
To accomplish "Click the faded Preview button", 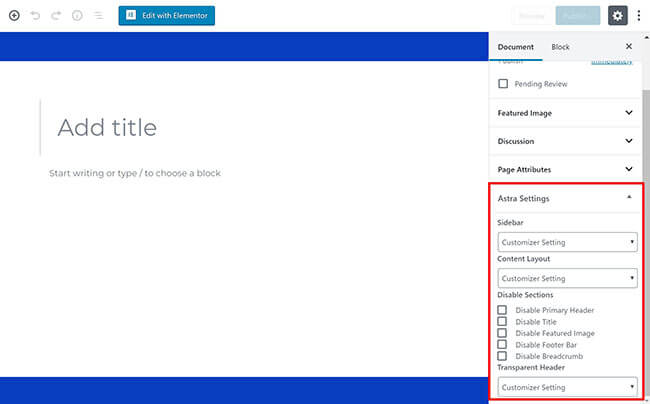I will 532,16.
